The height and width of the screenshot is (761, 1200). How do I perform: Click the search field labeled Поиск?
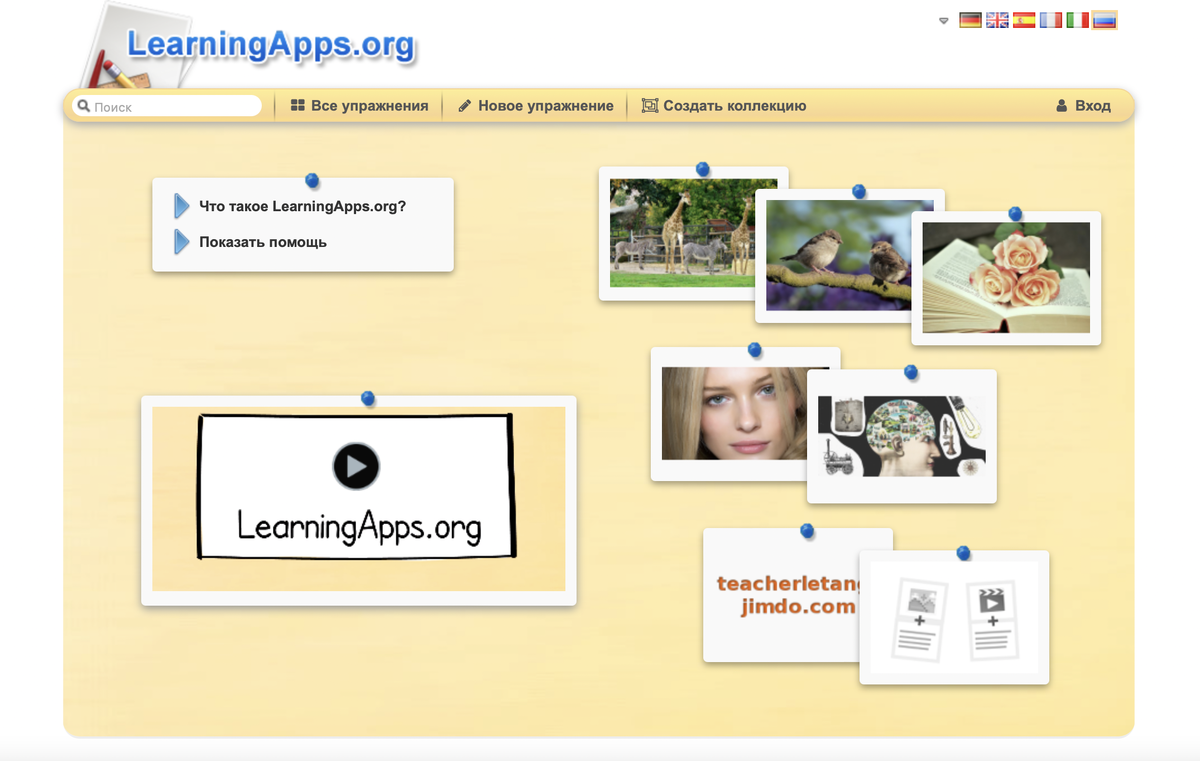coord(167,106)
